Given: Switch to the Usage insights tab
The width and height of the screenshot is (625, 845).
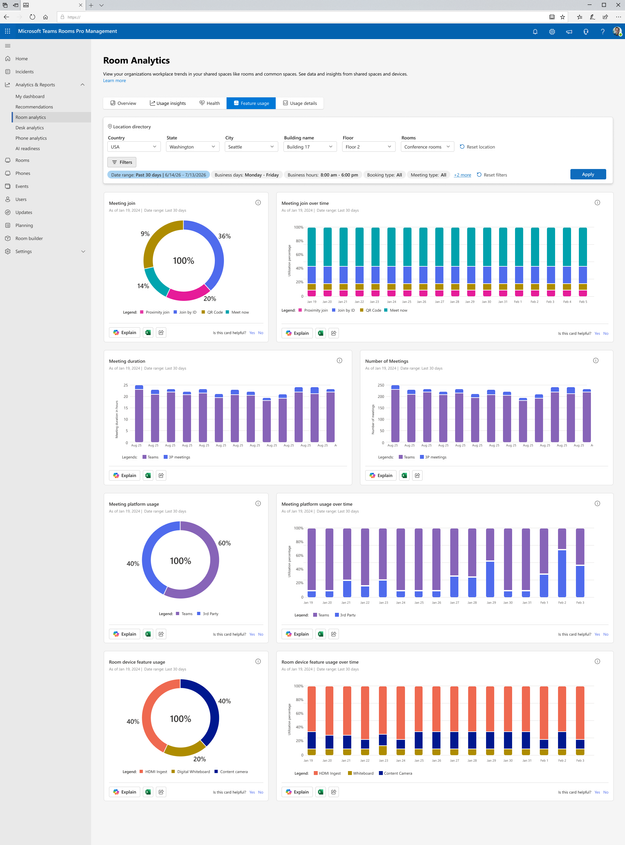Looking at the screenshot, I should pos(168,103).
